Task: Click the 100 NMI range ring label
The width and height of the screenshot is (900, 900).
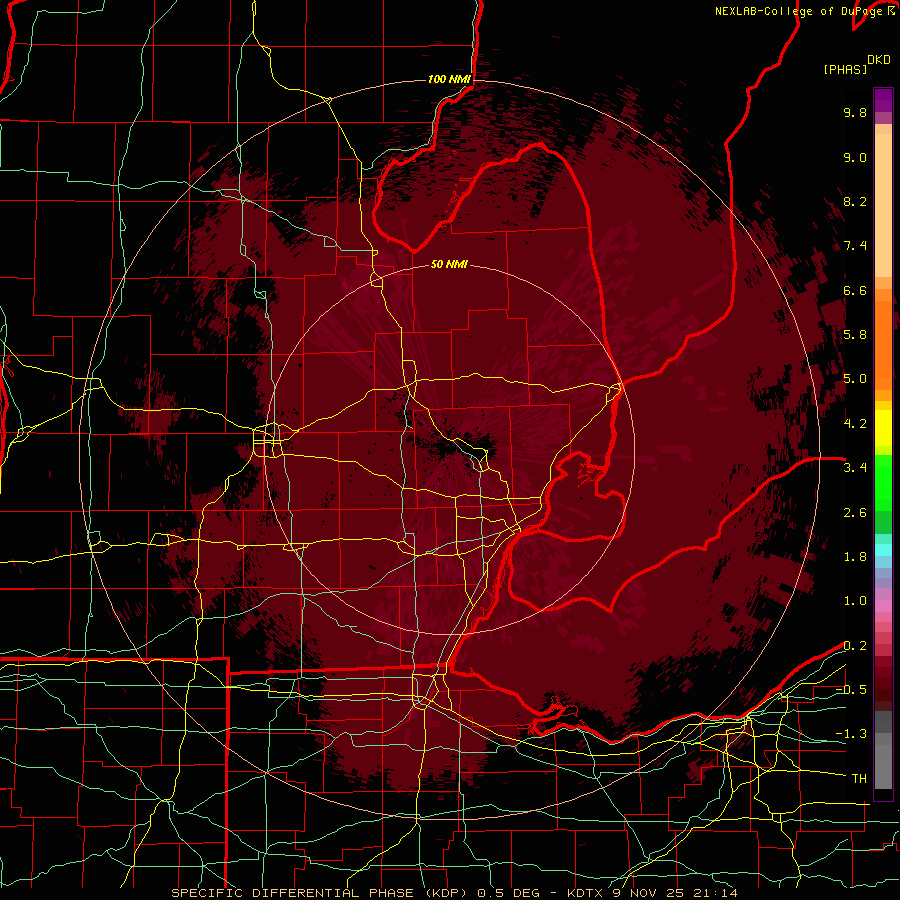Action: 449,79
